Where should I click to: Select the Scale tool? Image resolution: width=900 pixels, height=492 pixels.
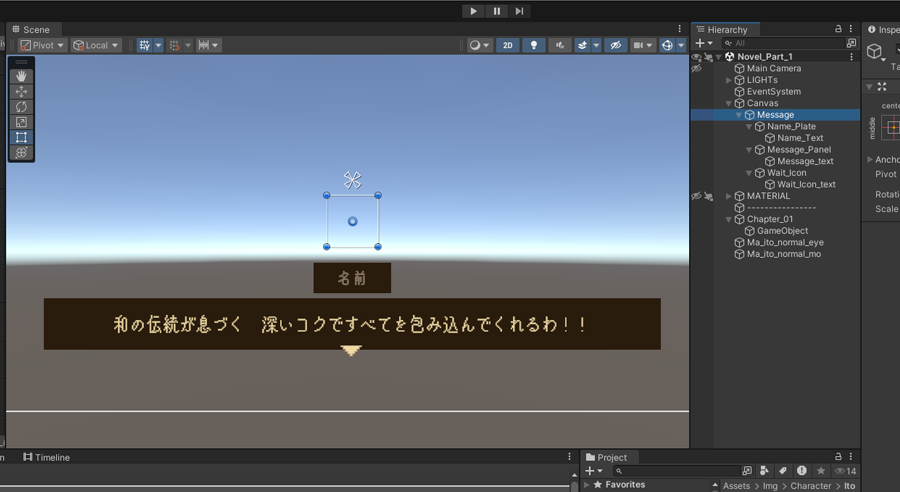(x=22, y=122)
